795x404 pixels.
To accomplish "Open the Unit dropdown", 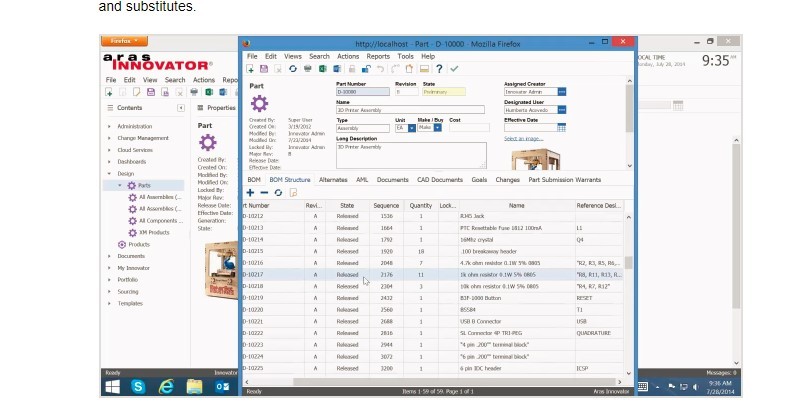I will point(411,128).
